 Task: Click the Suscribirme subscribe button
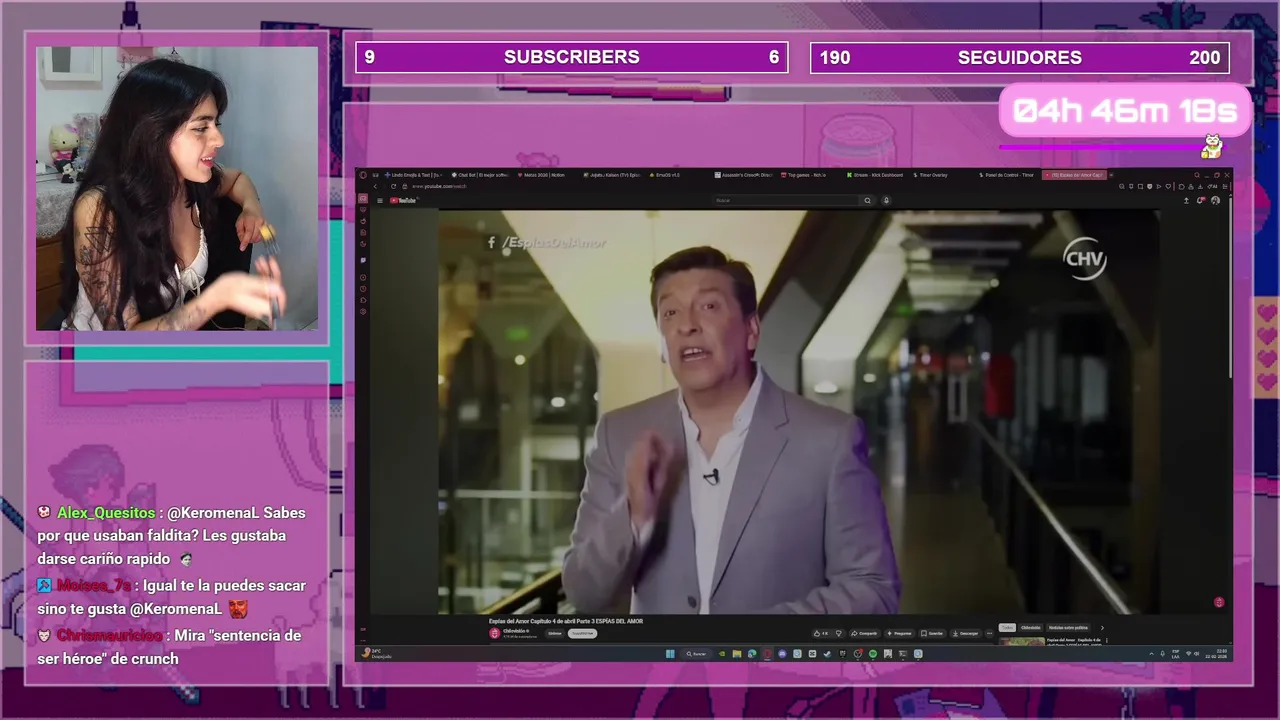pos(582,633)
